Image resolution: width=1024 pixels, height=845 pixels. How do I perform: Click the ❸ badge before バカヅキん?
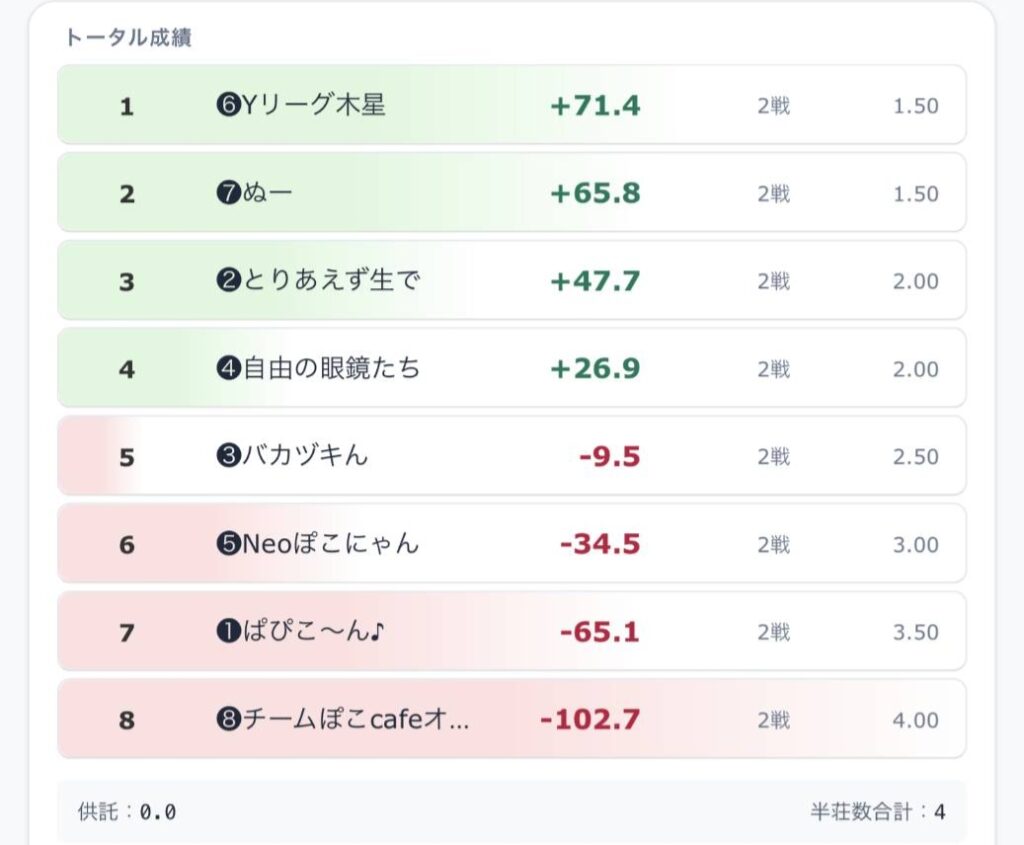(x=227, y=457)
